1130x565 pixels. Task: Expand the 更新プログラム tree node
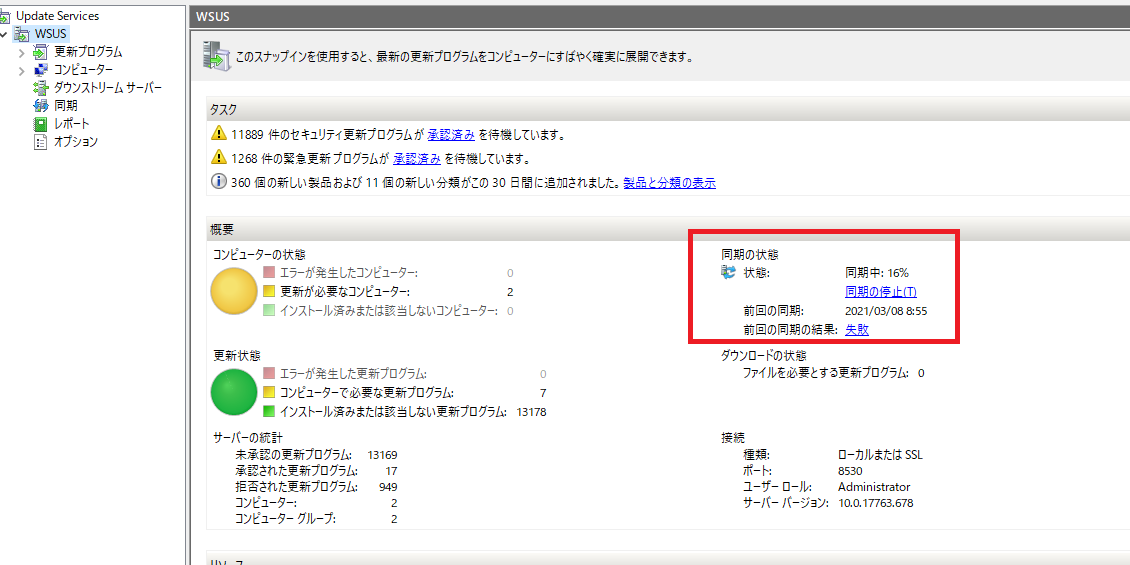[x=22, y=53]
